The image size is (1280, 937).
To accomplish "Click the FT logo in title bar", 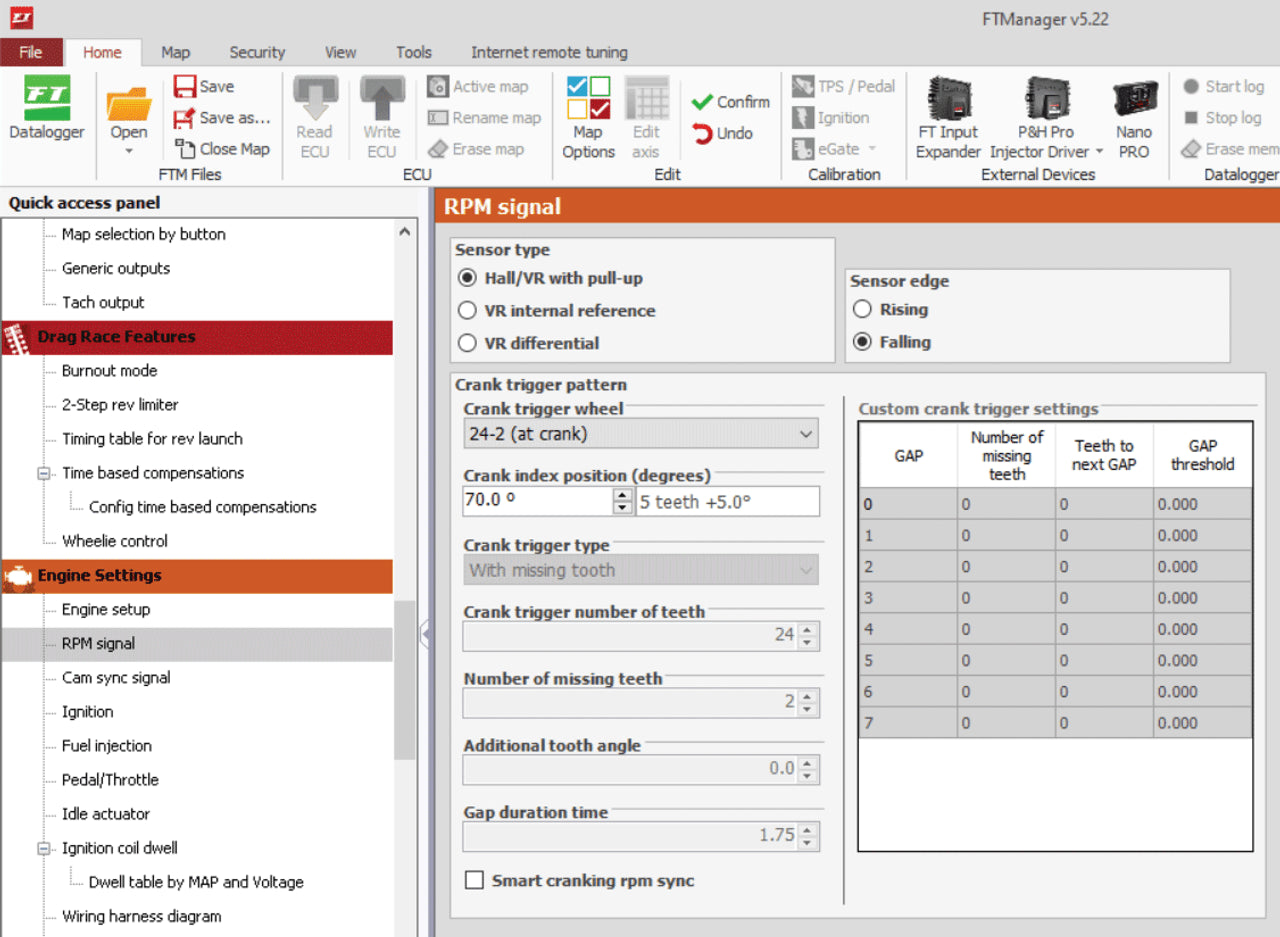I will click(21, 17).
